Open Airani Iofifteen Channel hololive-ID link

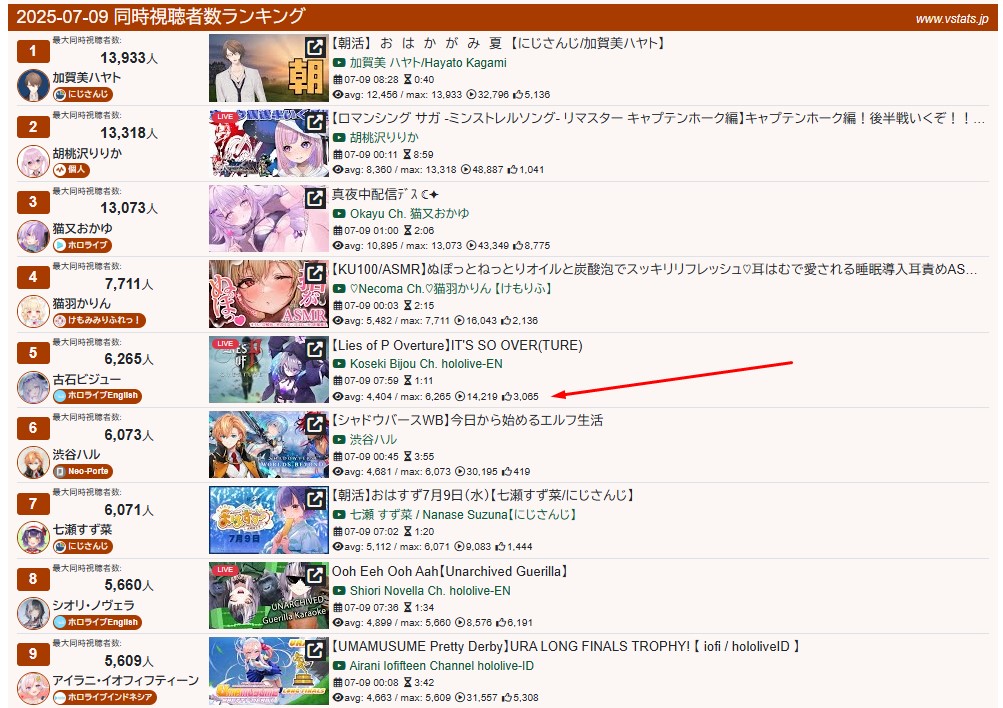pyautogui.click(x=441, y=666)
